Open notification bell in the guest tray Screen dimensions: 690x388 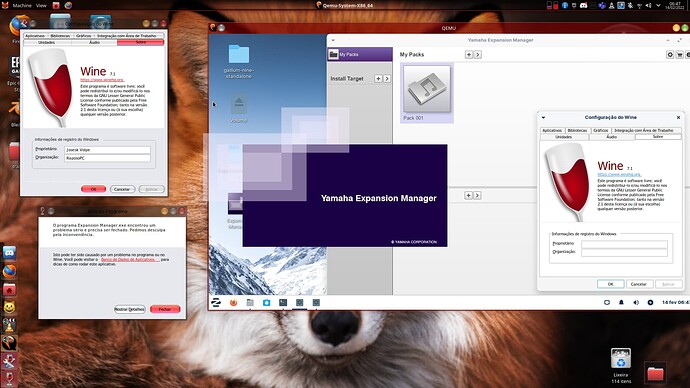621,303
